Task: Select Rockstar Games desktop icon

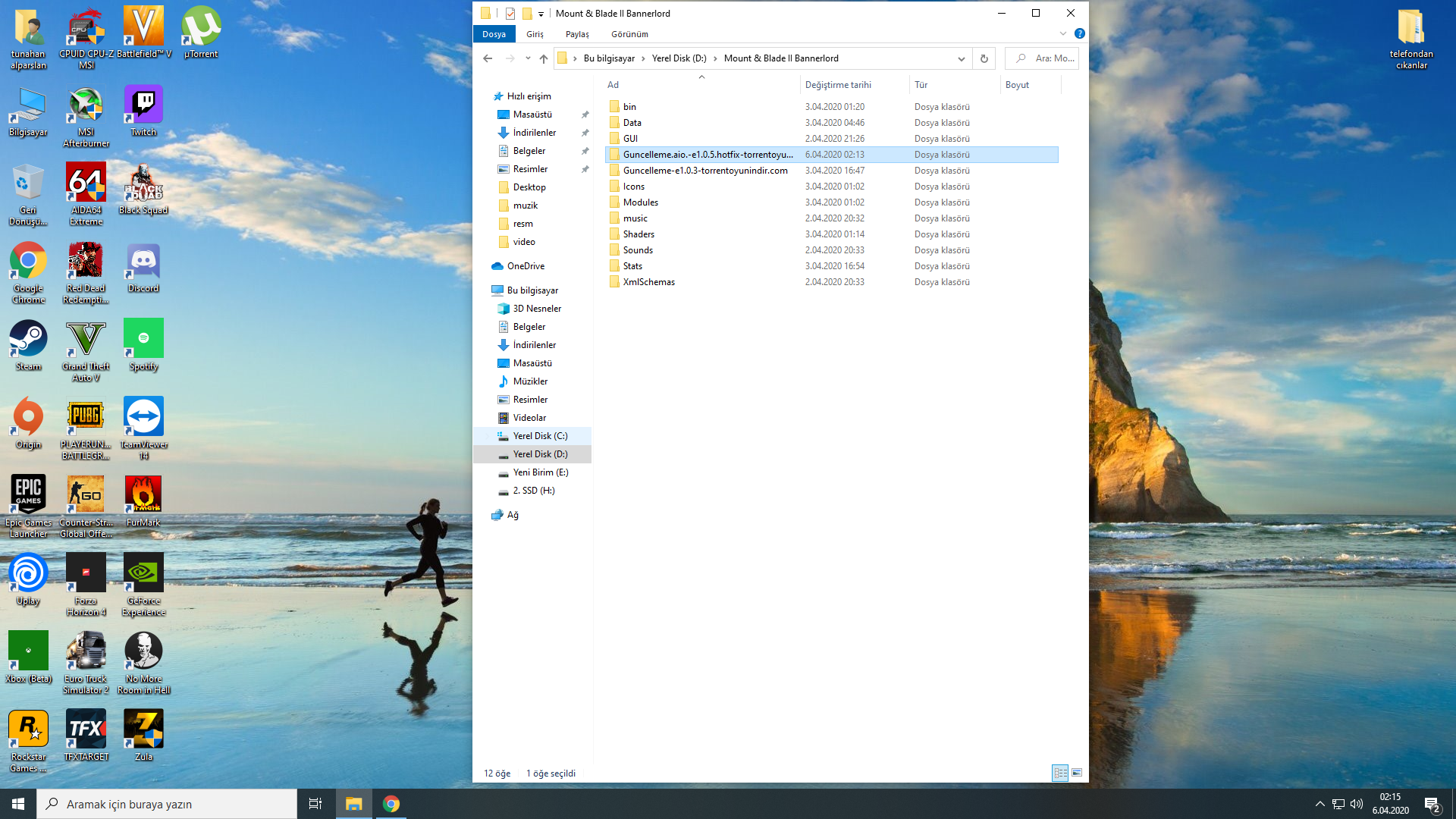Action: pyautogui.click(x=28, y=740)
